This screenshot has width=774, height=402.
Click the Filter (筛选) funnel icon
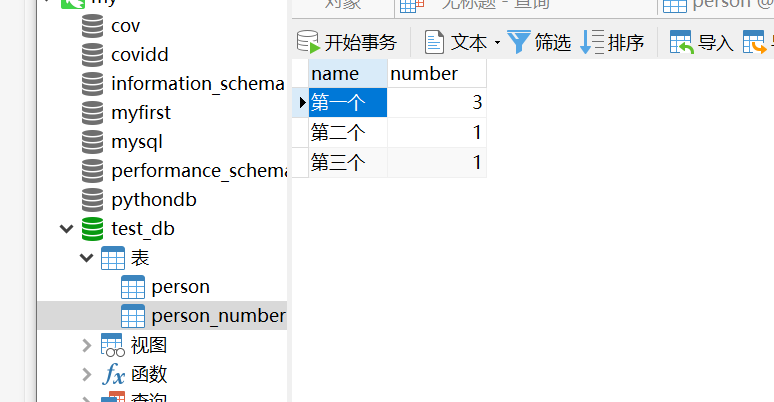click(x=518, y=42)
